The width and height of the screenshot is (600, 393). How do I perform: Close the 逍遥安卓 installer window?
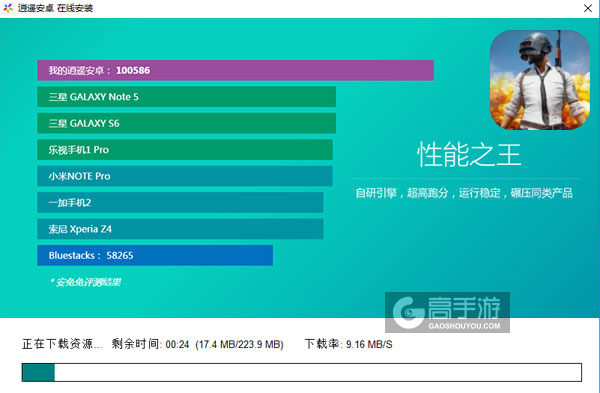click(x=588, y=8)
